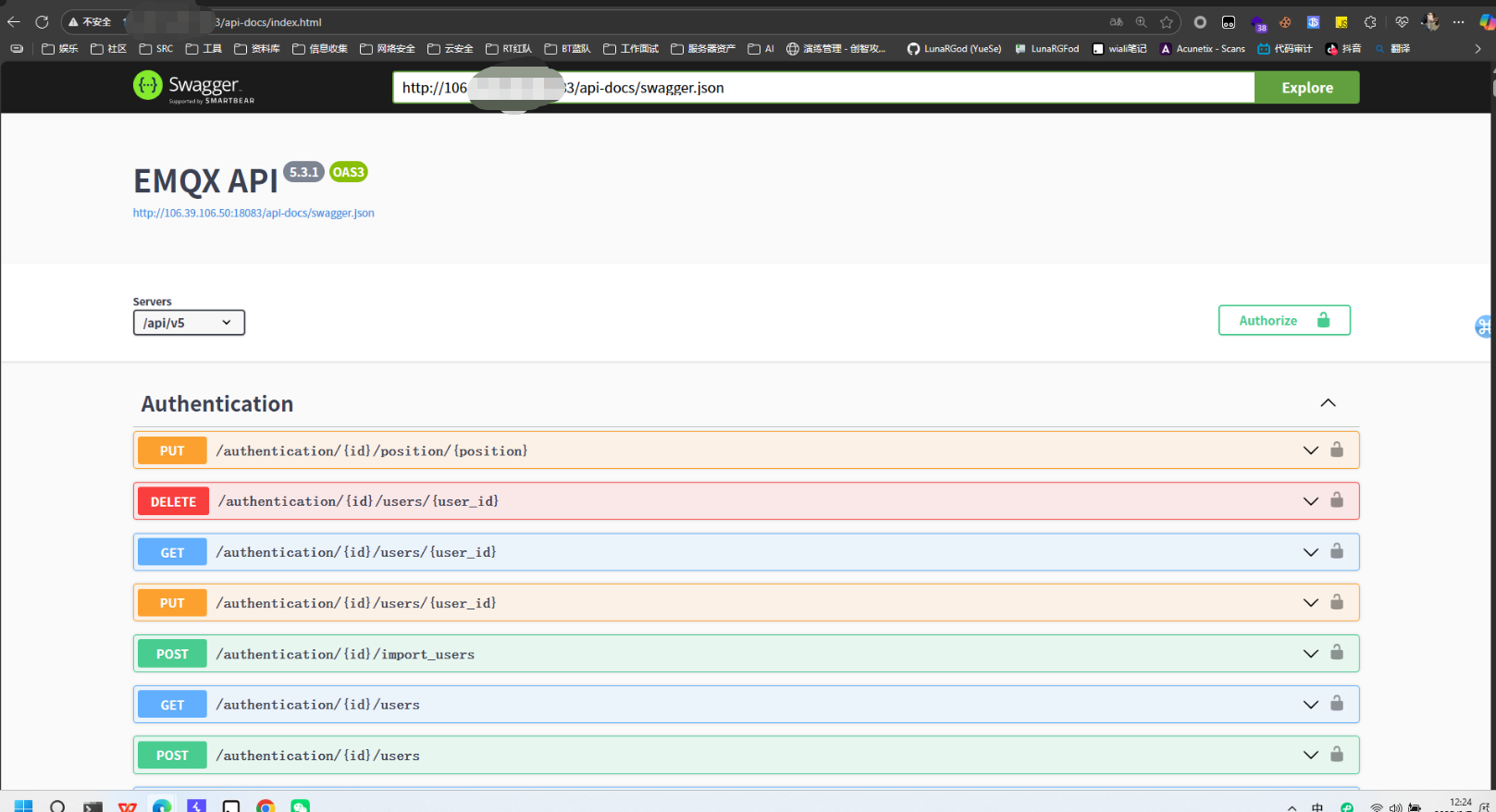Click the lock icon on GET /authentication/{id}/users/{user_id}
The image size is (1496, 812).
click(1337, 551)
